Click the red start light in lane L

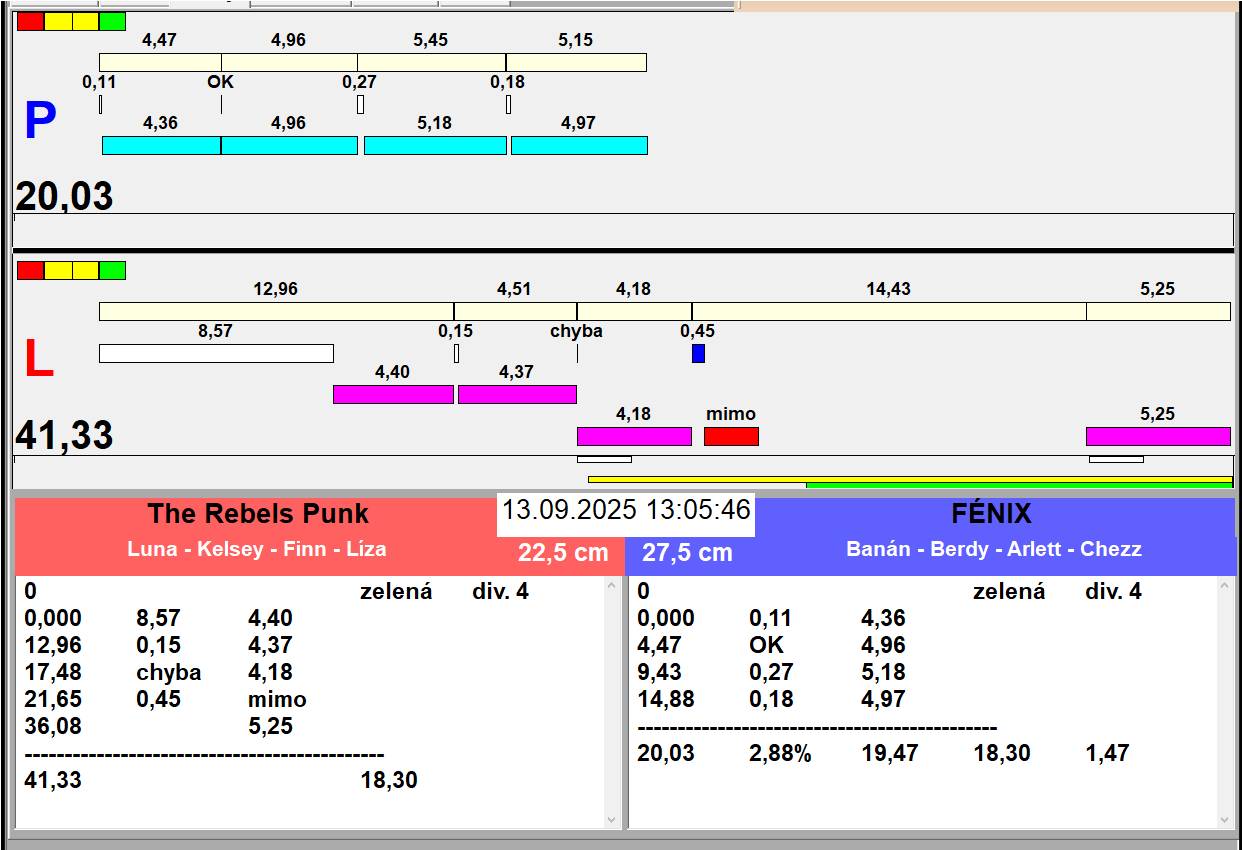(31, 270)
